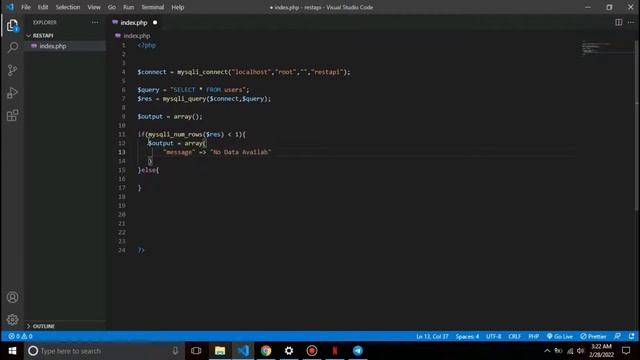Open the File menu
The image size is (640, 360).
click(26, 7)
